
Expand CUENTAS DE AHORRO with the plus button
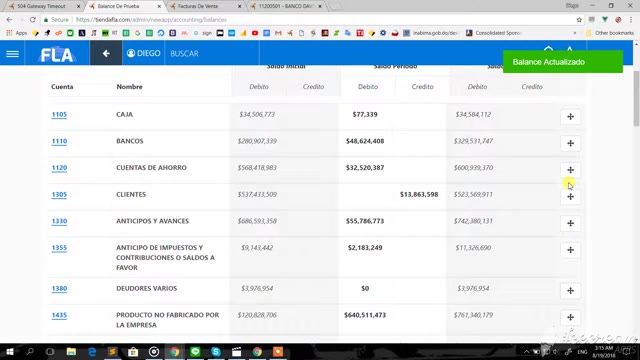(570, 170)
